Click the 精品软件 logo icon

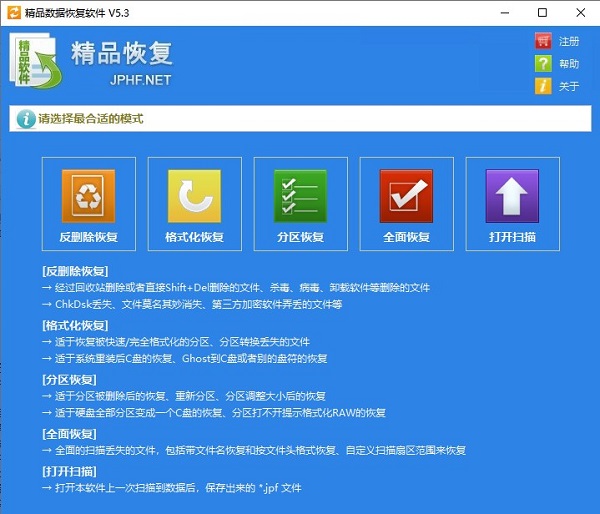click(36, 61)
